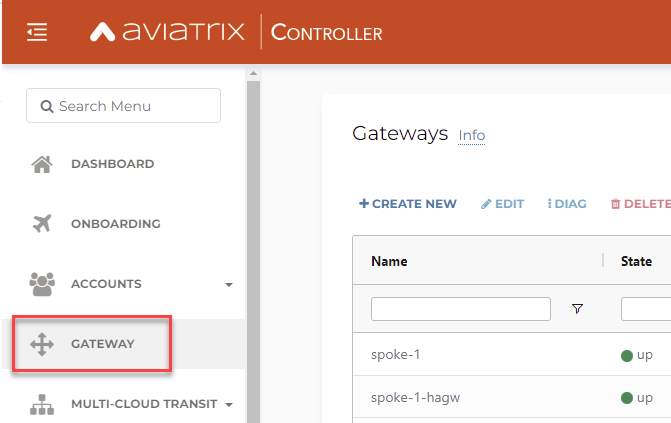Focus the State column filter input
671x423 pixels.
[x=646, y=309]
